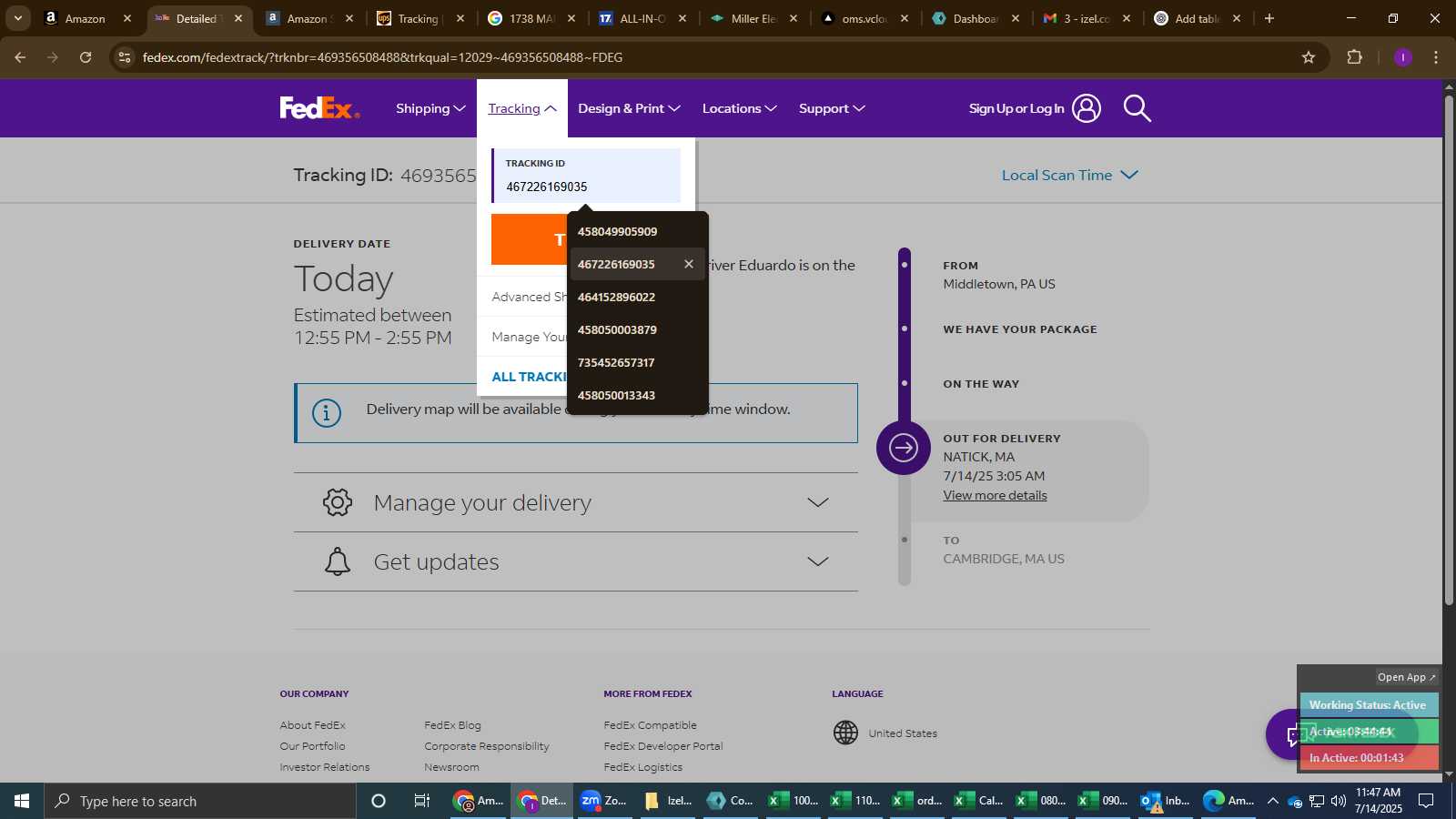Click the user profile avatar icon
1456x819 pixels.
(1086, 108)
